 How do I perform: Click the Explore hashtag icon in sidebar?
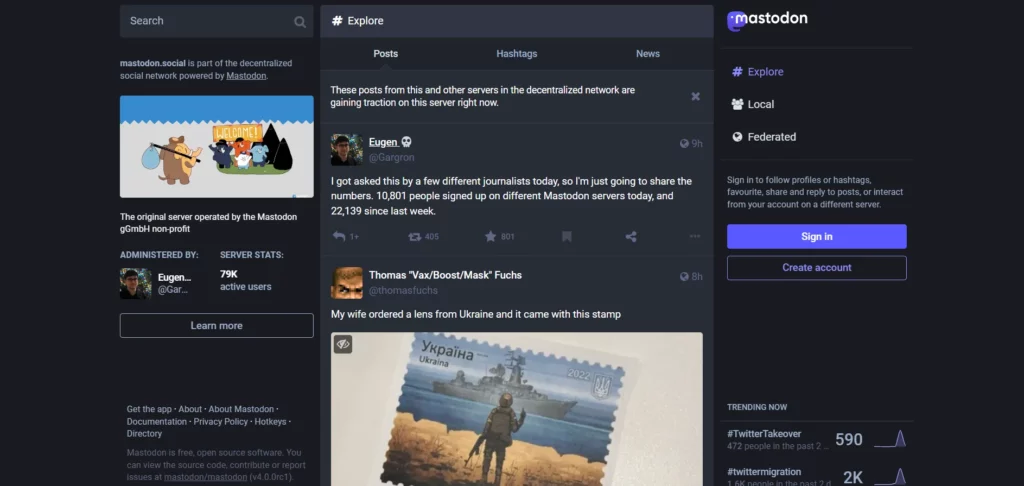coord(737,72)
